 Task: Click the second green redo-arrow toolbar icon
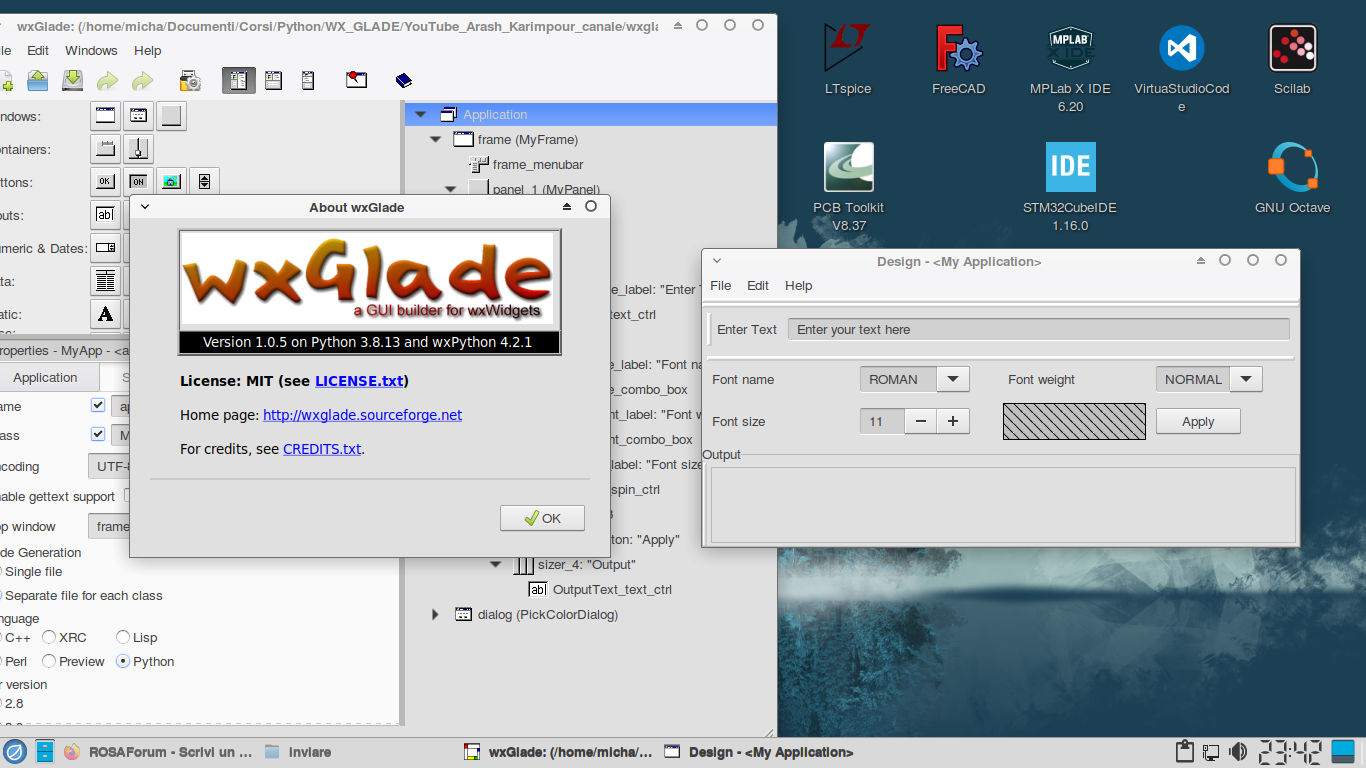143,81
